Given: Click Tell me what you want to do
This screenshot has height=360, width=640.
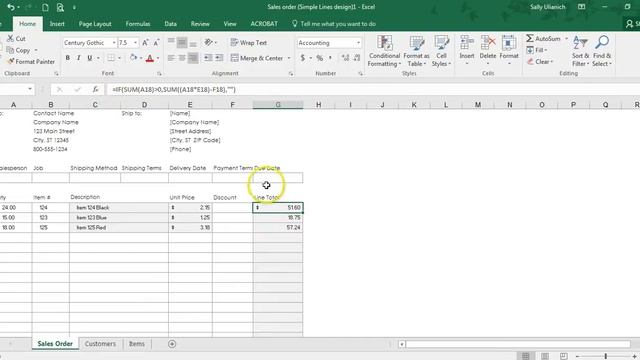Looking at the screenshot, I should click(x=333, y=24).
